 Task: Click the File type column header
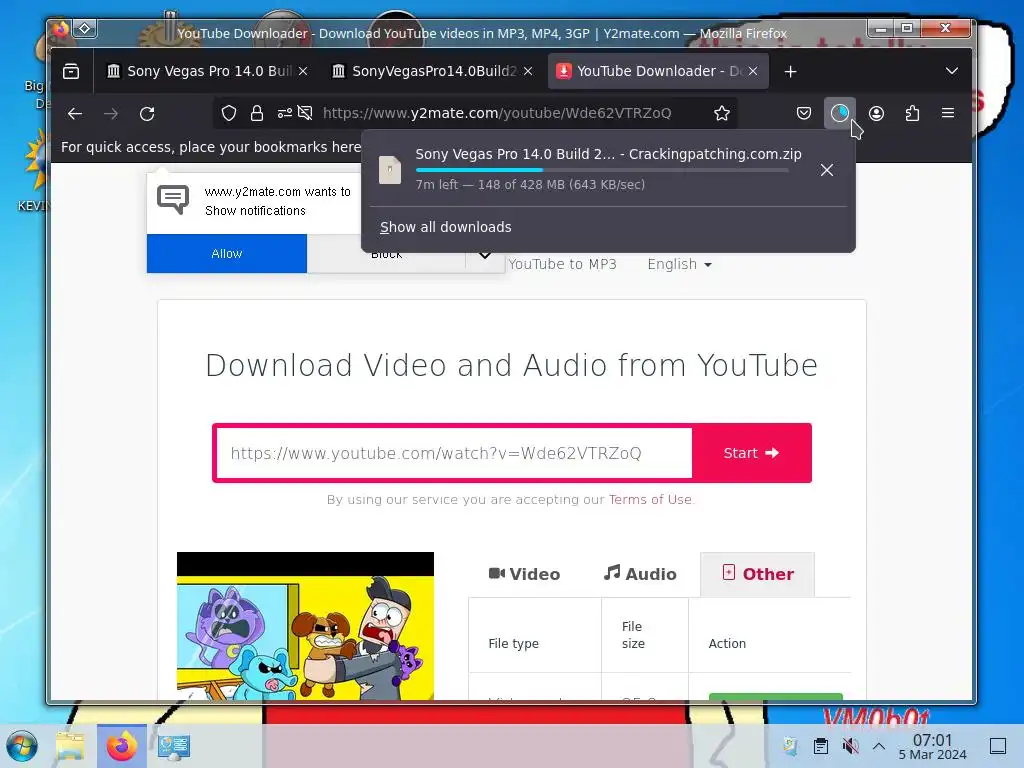(x=513, y=643)
